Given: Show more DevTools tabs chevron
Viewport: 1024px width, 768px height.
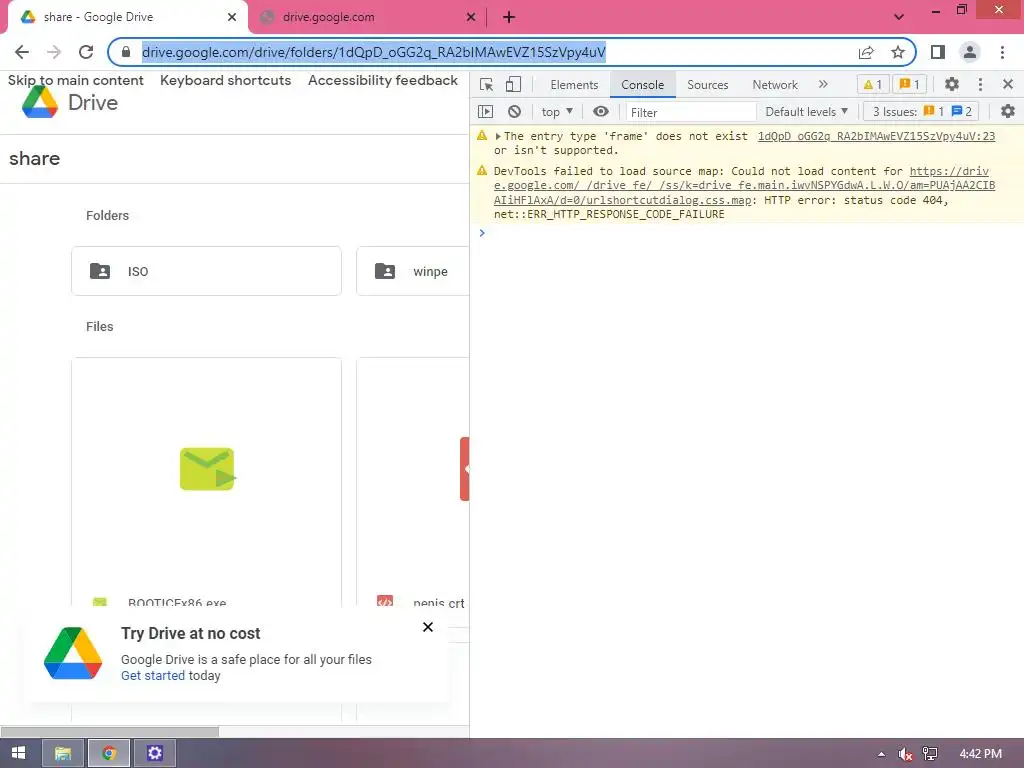Looking at the screenshot, I should tap(823, 84).
